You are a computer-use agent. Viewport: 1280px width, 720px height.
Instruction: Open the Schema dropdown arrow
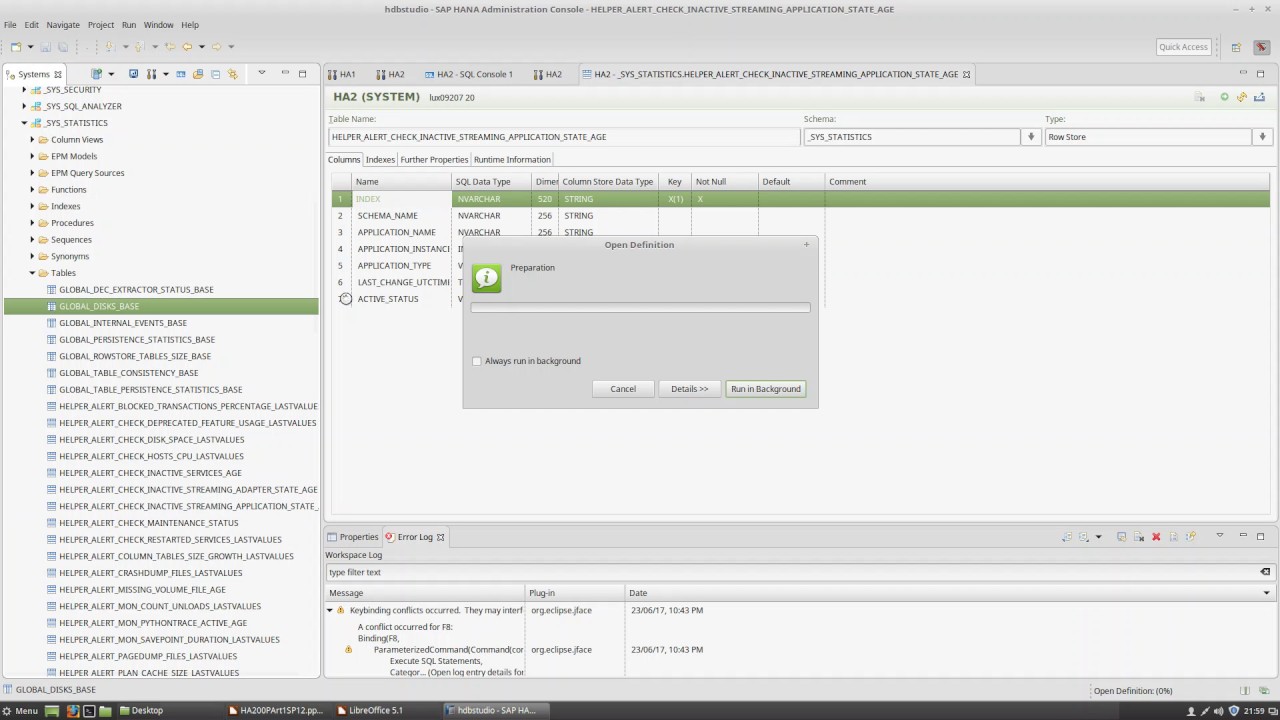point(1031,137)
